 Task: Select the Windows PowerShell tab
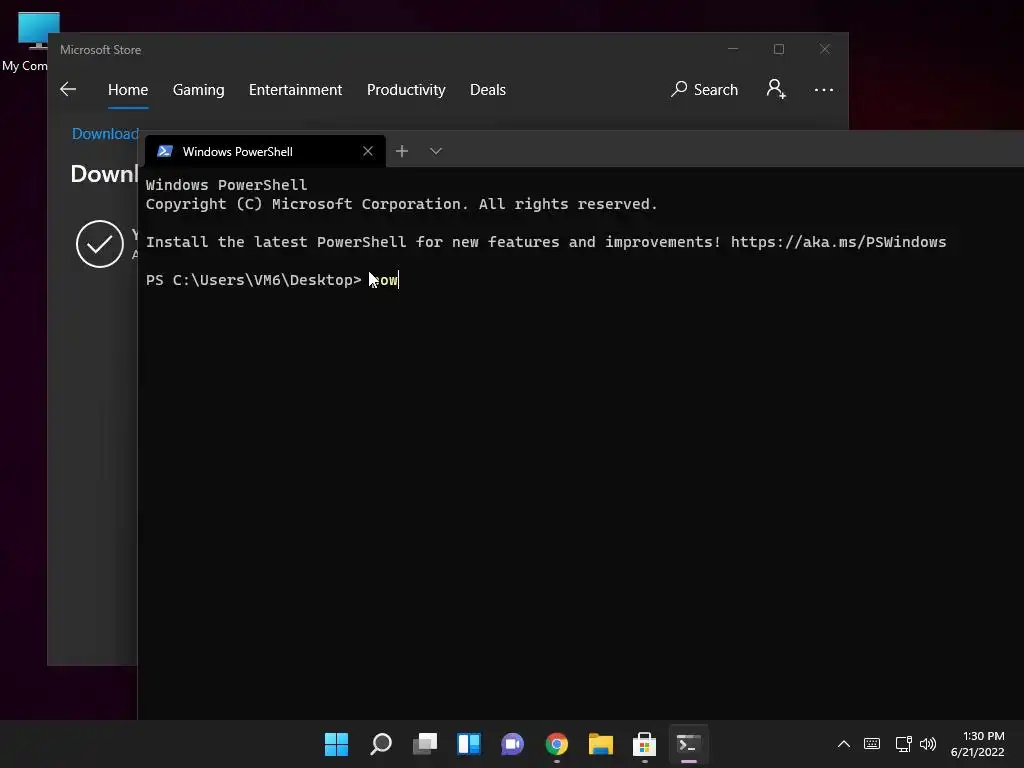click(265, 152)
